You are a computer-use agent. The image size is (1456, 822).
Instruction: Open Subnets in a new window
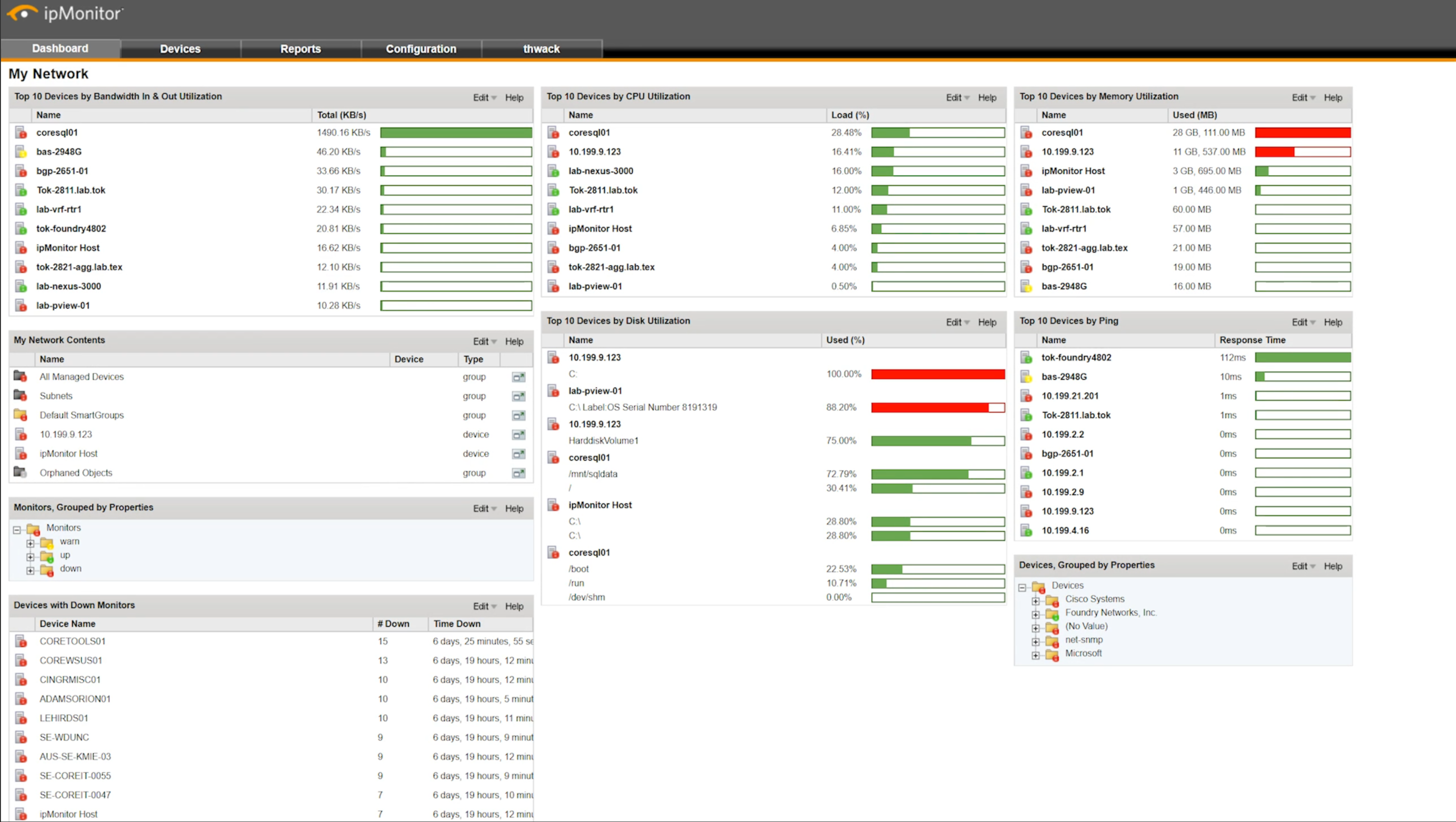(518, 396)
